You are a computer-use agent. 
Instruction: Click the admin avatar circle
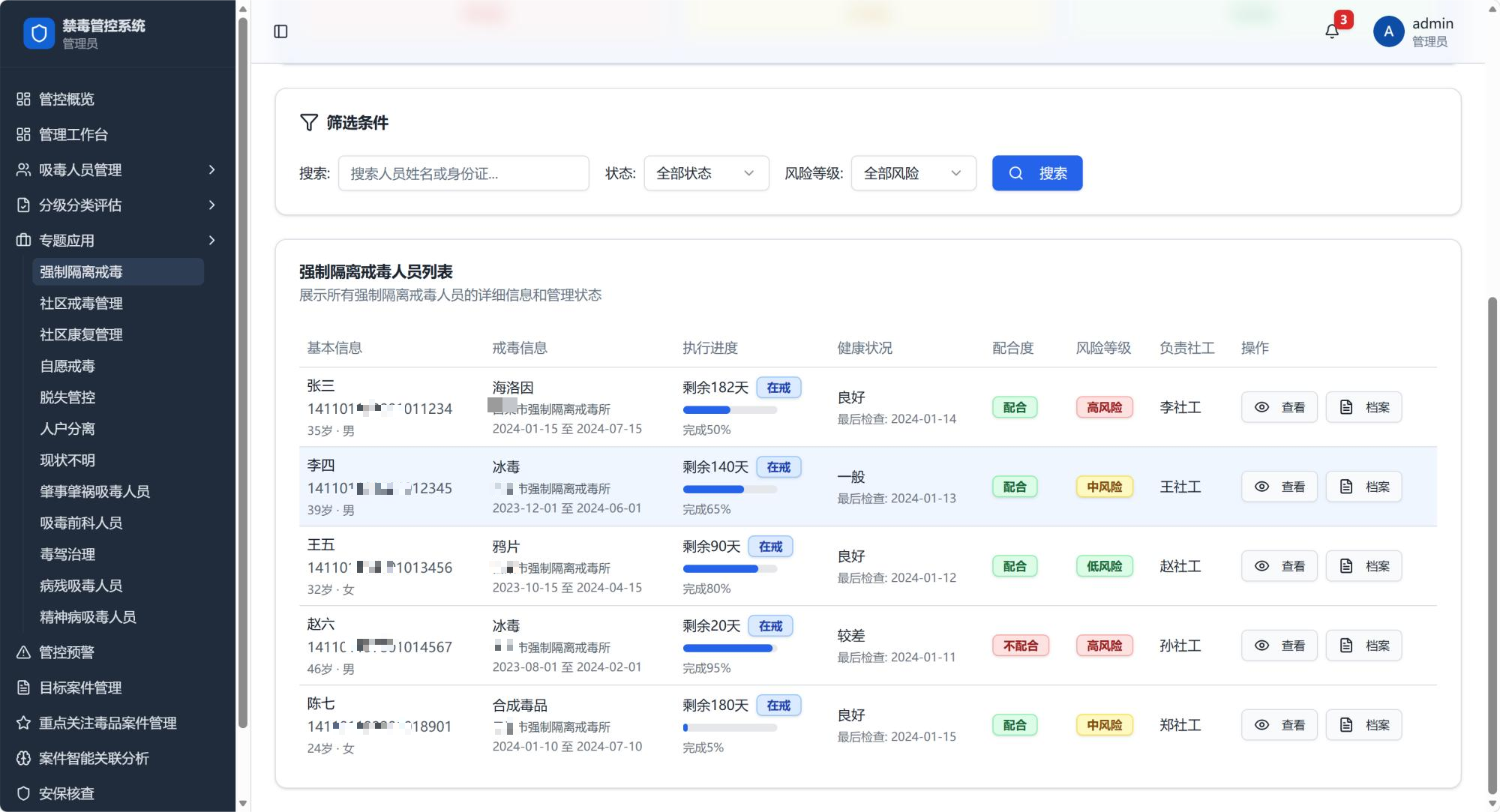(1388, 31)
